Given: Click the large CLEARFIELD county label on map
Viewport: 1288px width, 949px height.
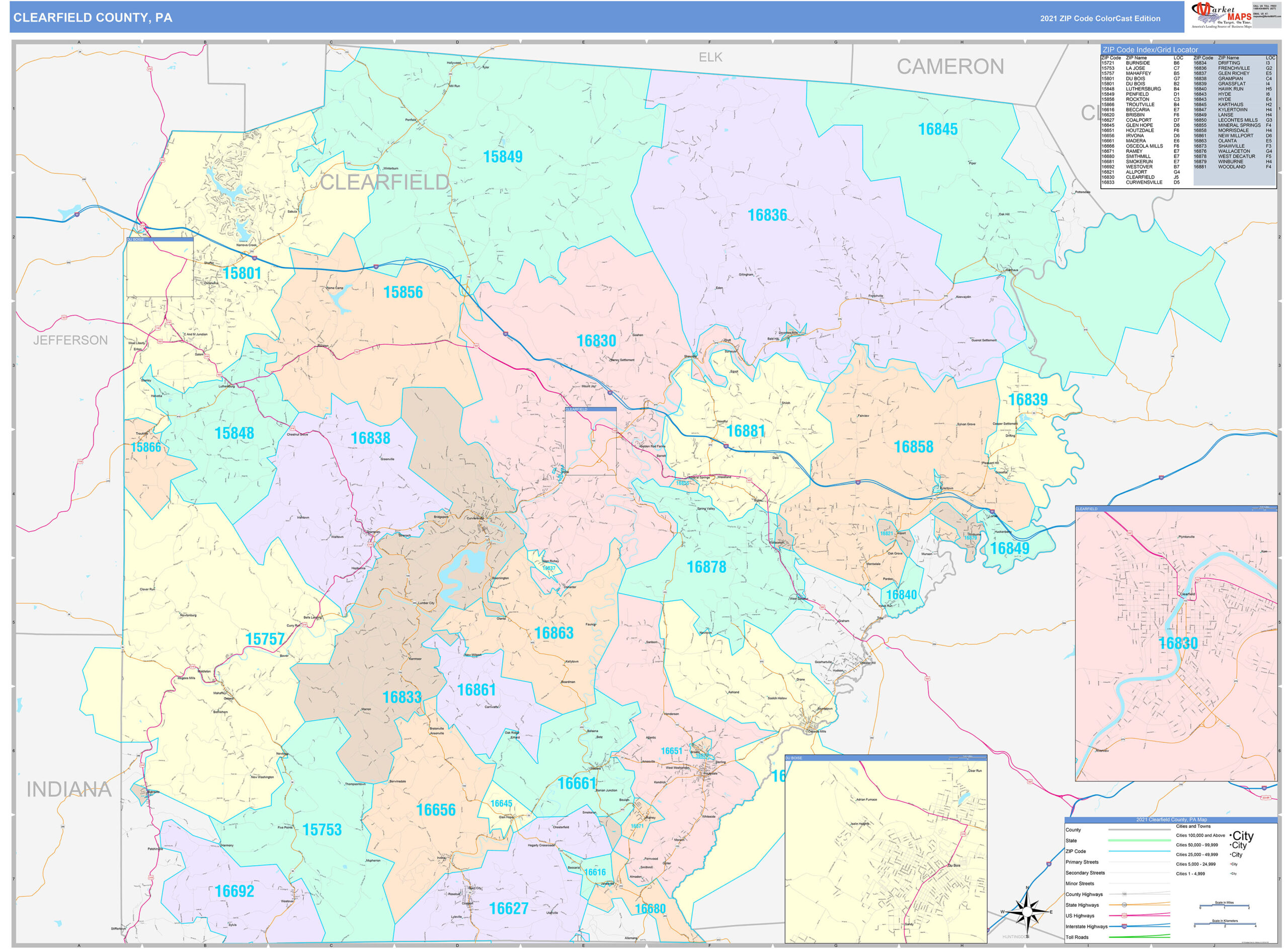Looking at the screenshot, I should 385,182.
